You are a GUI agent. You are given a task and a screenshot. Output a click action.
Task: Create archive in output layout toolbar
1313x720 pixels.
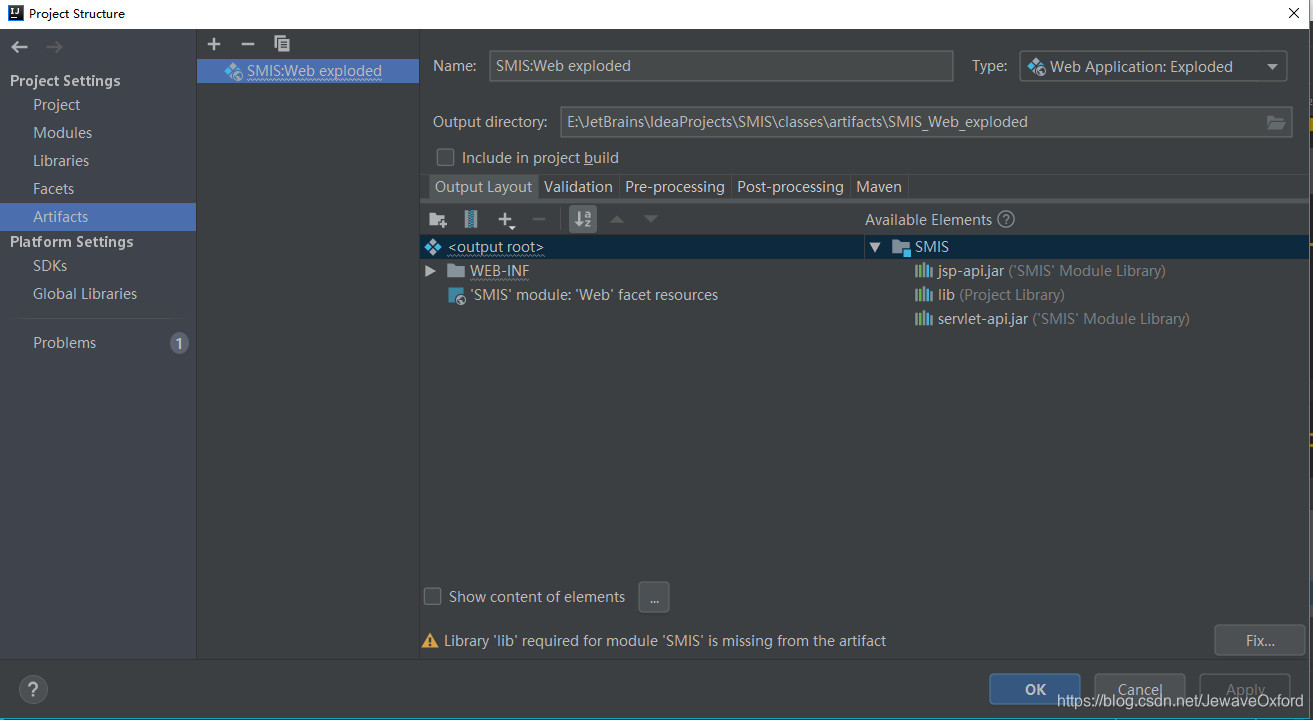click(471, 219)
